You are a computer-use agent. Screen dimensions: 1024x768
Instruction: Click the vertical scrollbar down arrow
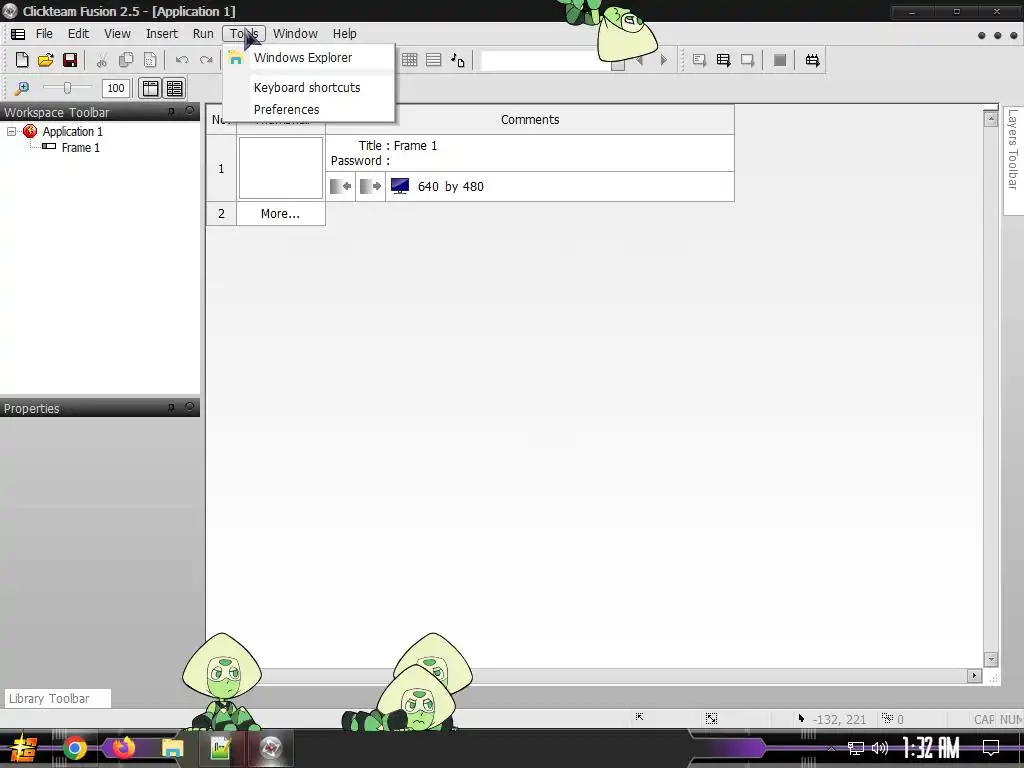click(991, 660)
